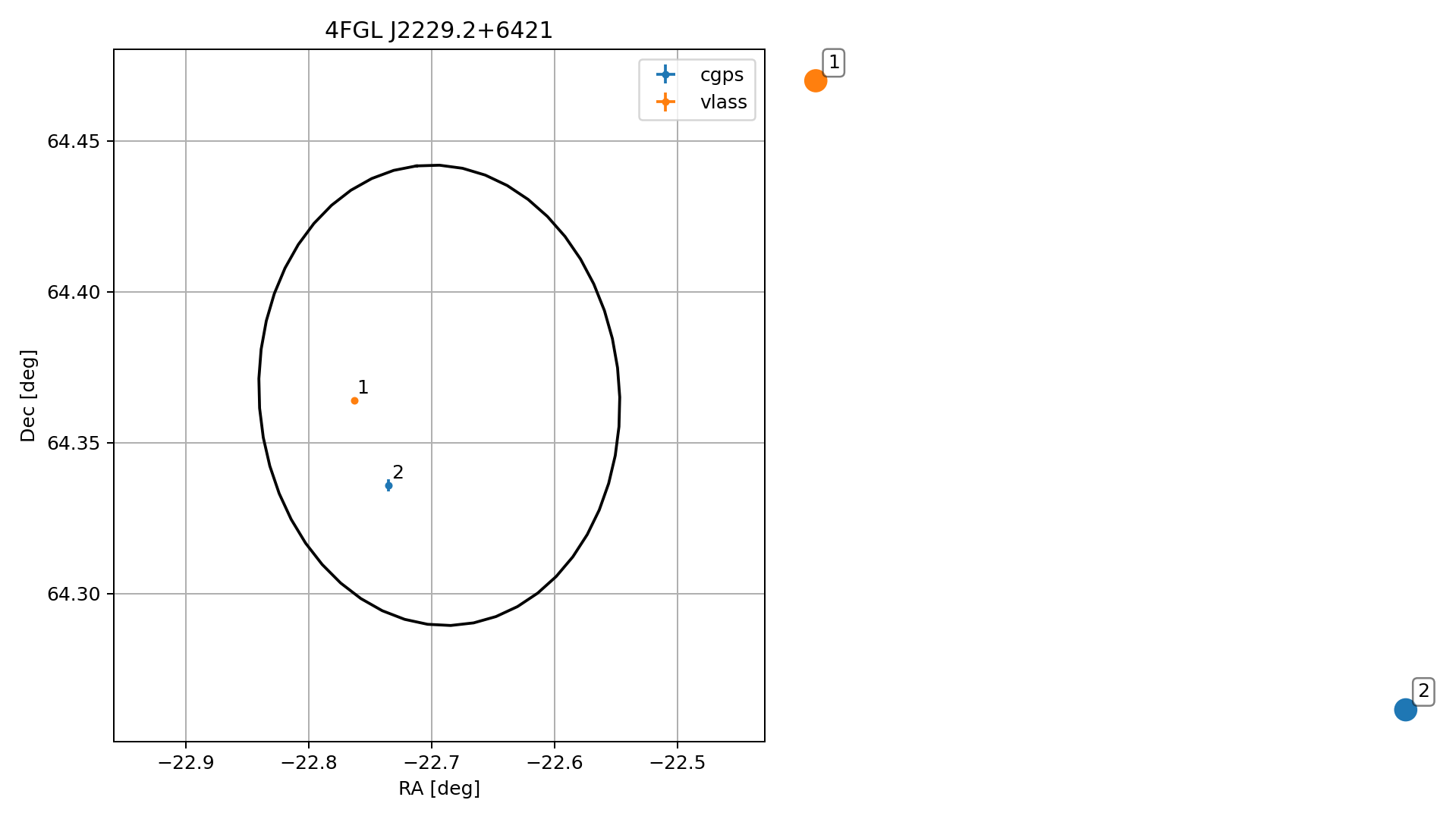Click the blue cgps source point 2 in plot
This screenshot has height=819, width=1456.
388,485
